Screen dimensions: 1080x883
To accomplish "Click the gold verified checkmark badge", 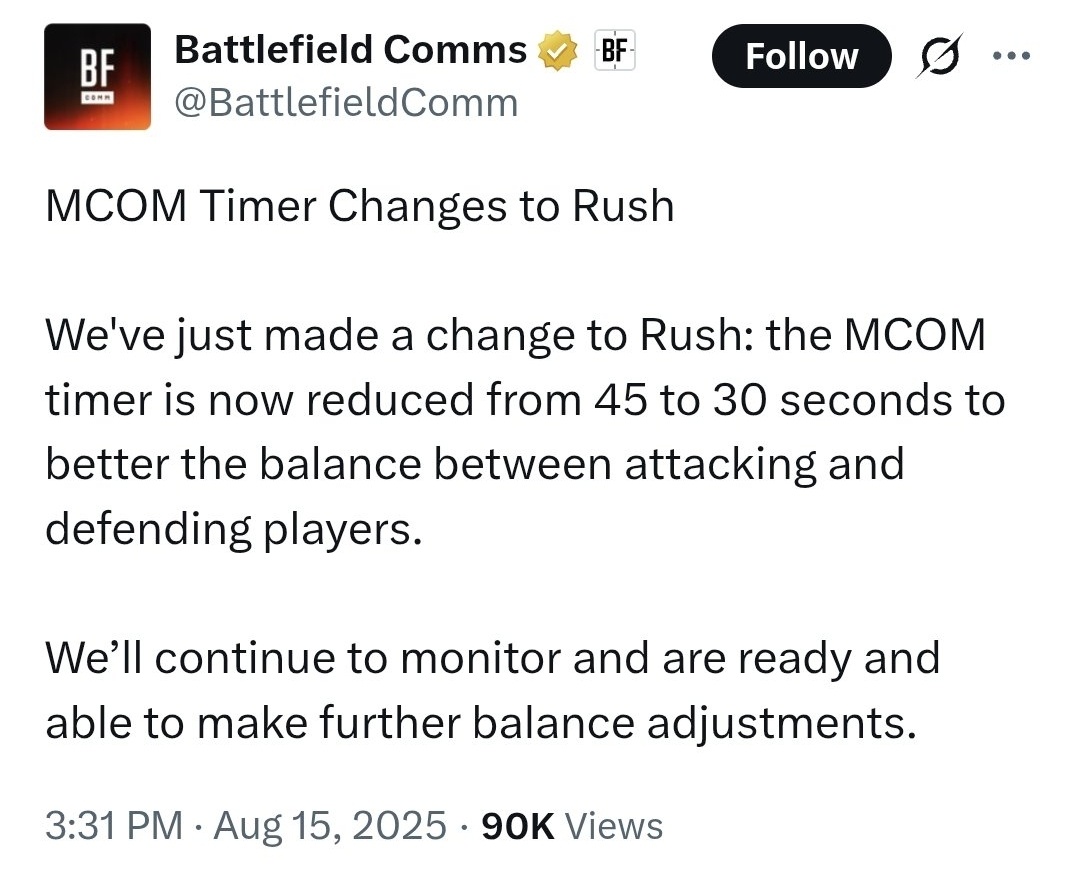I will tap(558, 50).
